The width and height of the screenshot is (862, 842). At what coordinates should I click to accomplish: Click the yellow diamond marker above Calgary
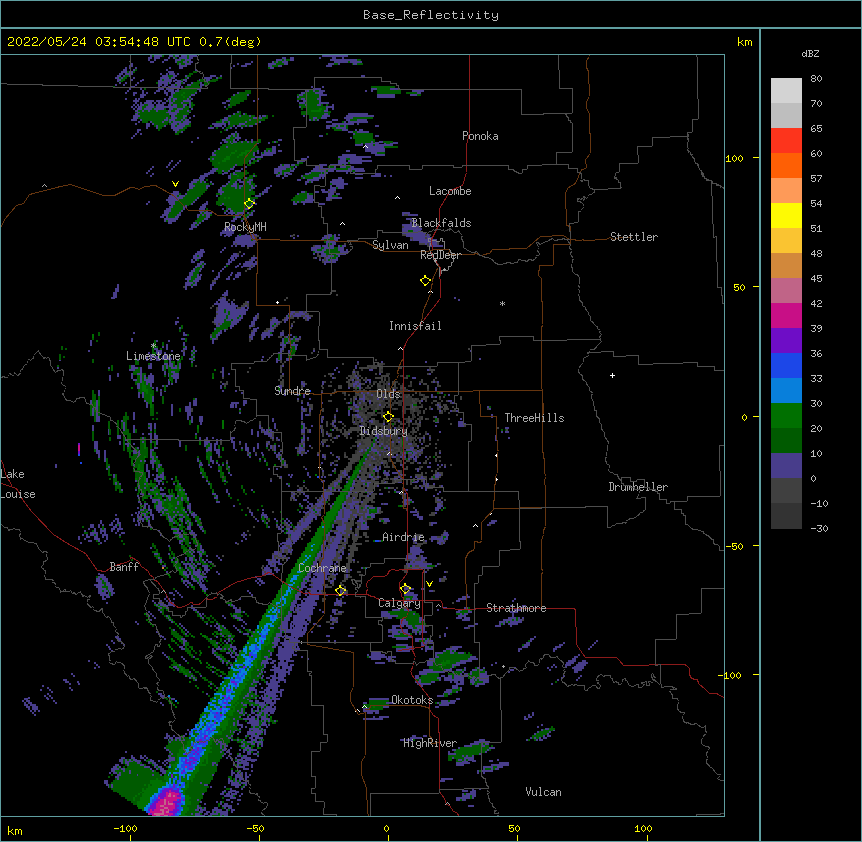click(x=405, y=589)
